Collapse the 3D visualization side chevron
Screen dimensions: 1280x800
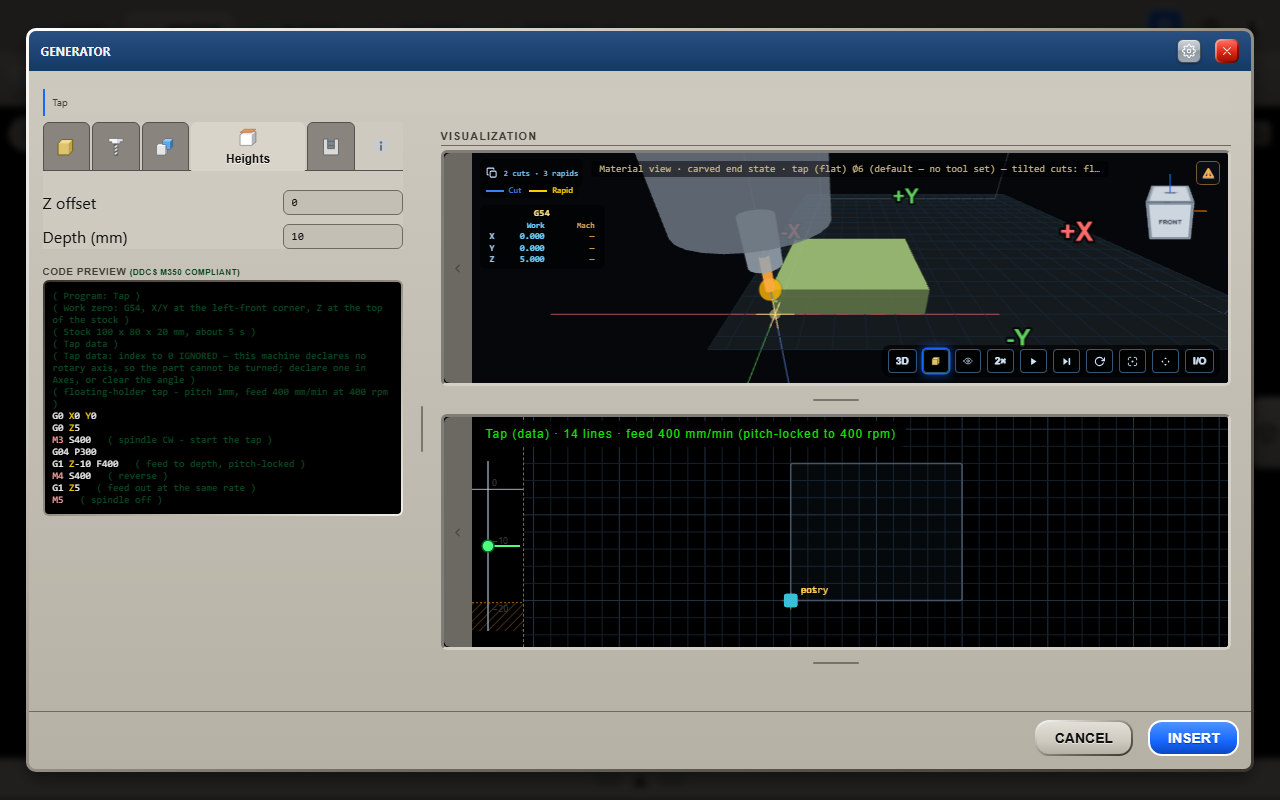pyautogui.click(x=458, y=268)
